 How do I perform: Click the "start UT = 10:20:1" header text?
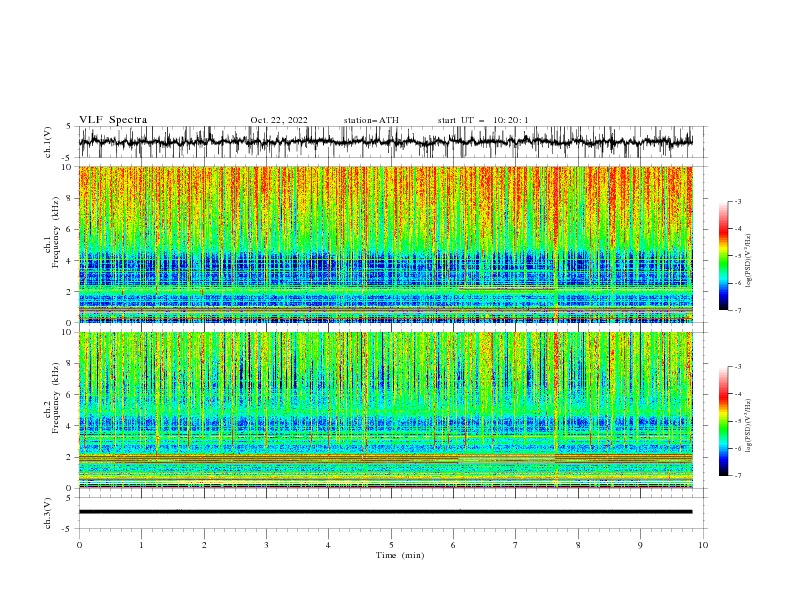483,120
